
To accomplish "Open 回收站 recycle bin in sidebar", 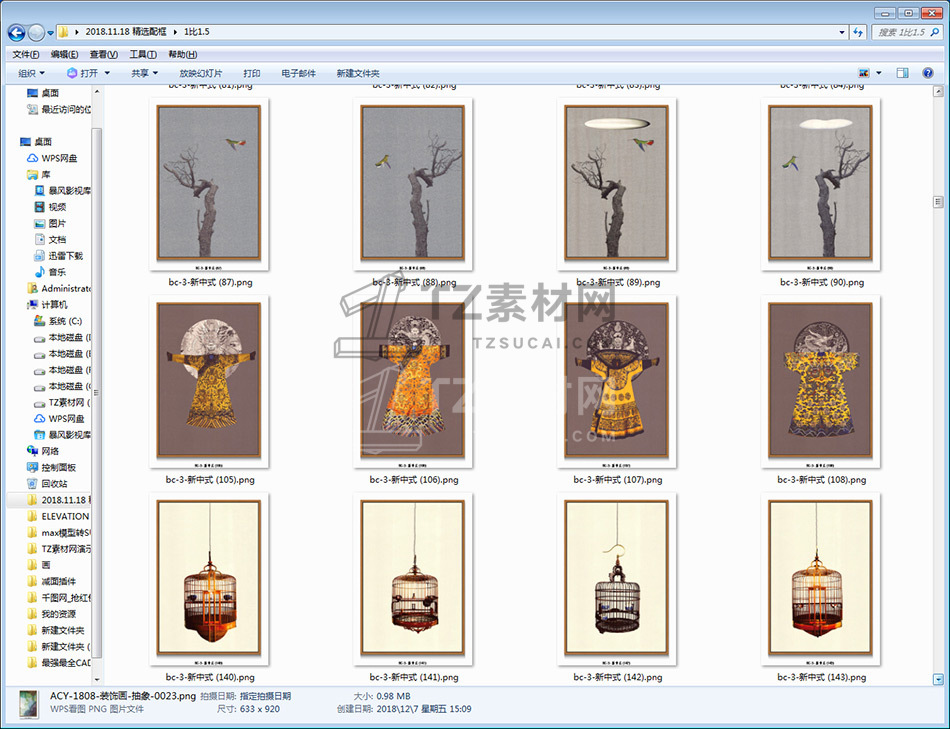I will pos(54,484).
